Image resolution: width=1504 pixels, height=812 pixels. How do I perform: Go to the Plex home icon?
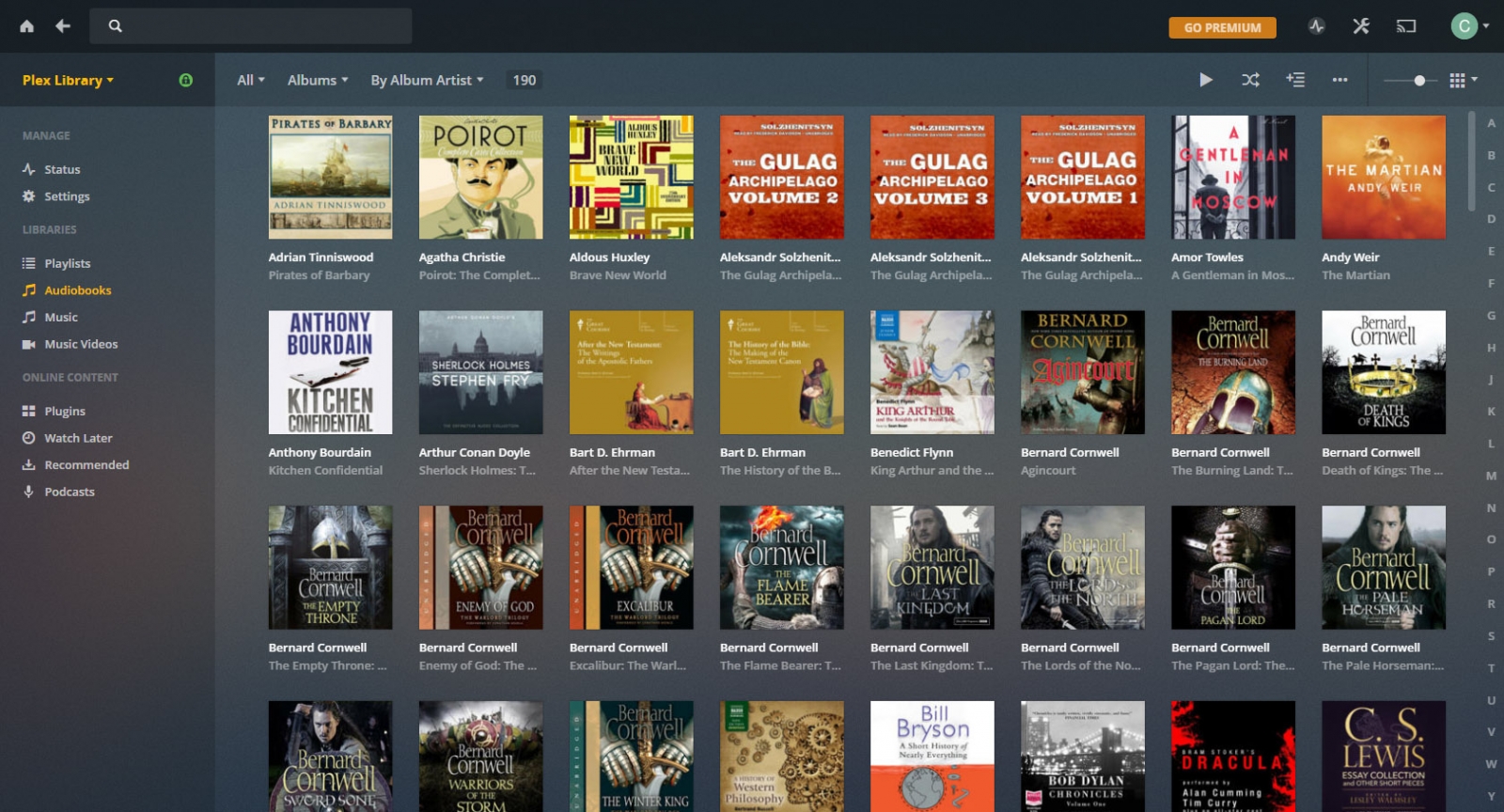(26, 26)
